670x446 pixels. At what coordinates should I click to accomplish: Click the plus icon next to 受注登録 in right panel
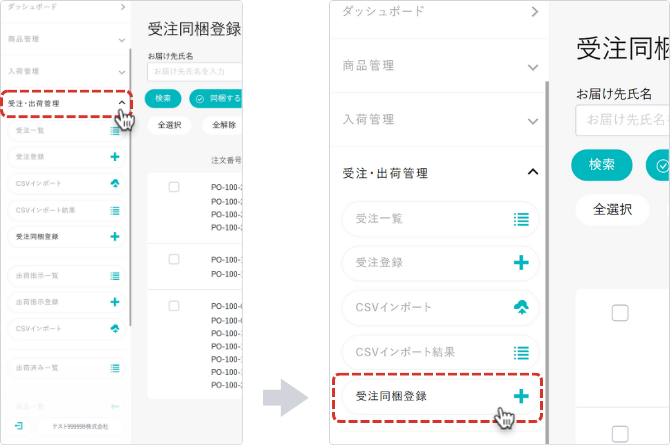point(521,263)
